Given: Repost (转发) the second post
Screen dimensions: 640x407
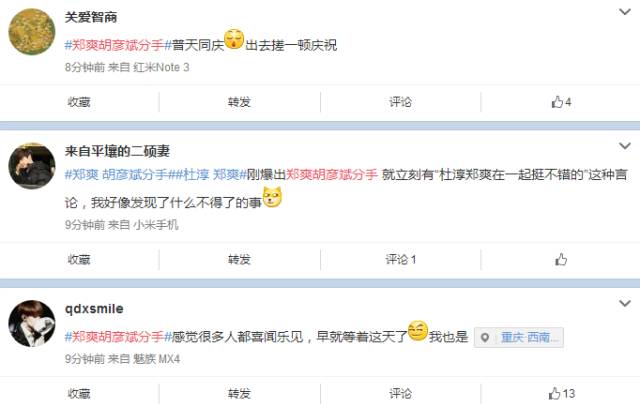Looking at the screenshot, I should pos(239,260).
